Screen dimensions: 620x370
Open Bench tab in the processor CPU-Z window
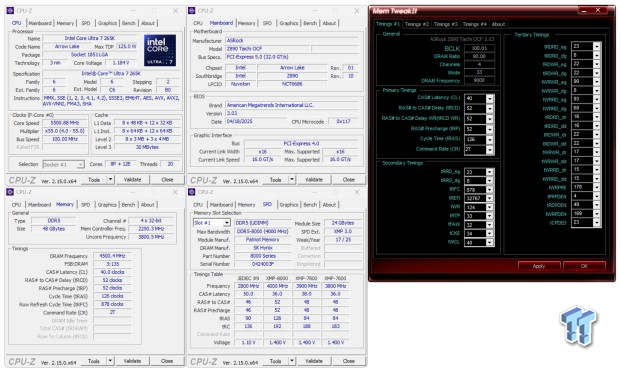click(129, 23)
